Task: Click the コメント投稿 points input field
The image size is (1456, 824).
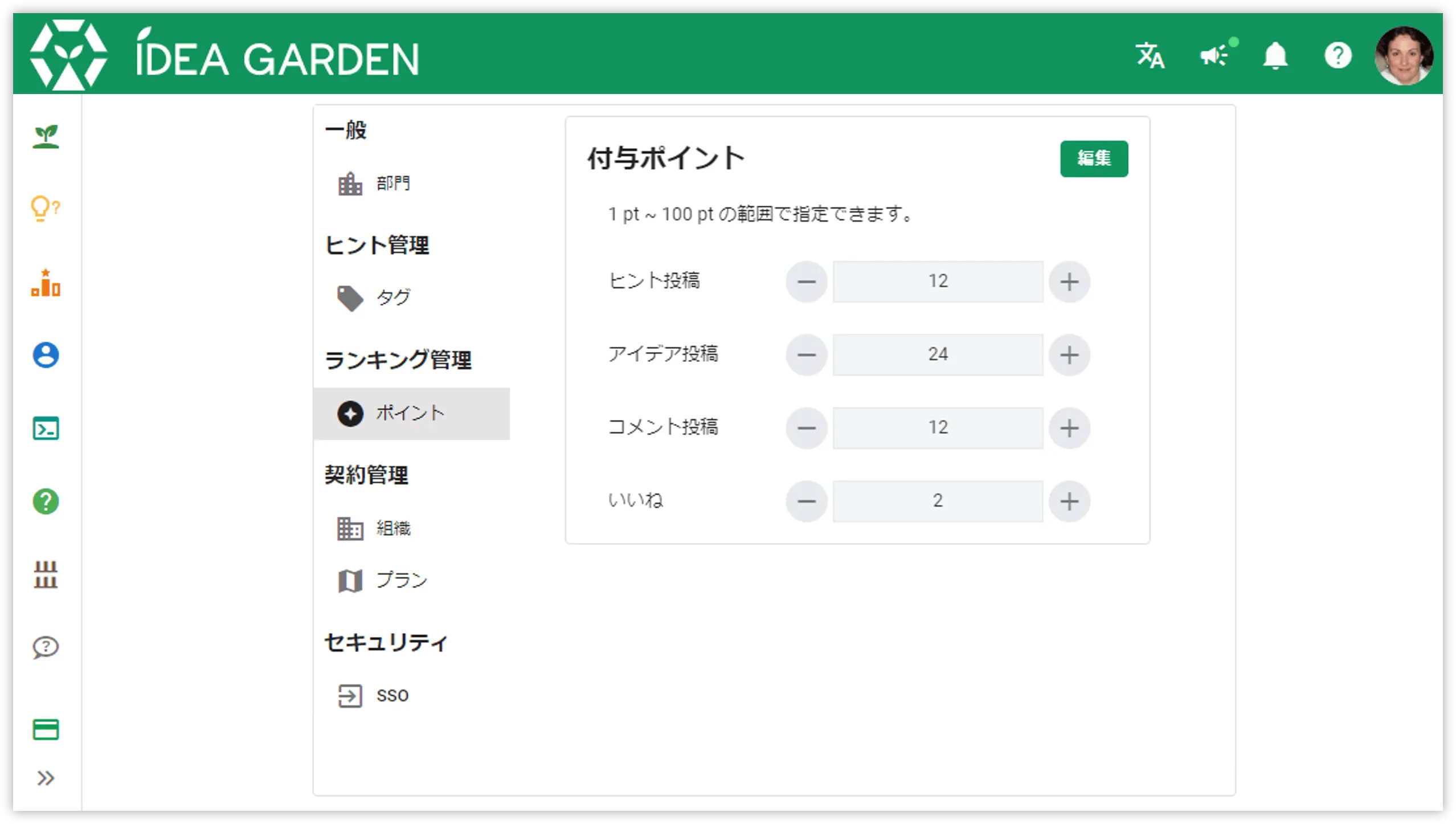Action: click(937, 427)
